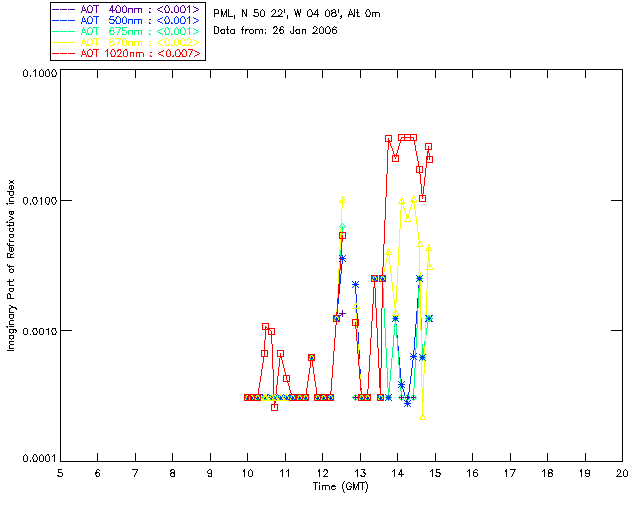Click the yellow dashed line sample in the legend
The width and height of the screenshot is (640, 512).
pos(64,43)
